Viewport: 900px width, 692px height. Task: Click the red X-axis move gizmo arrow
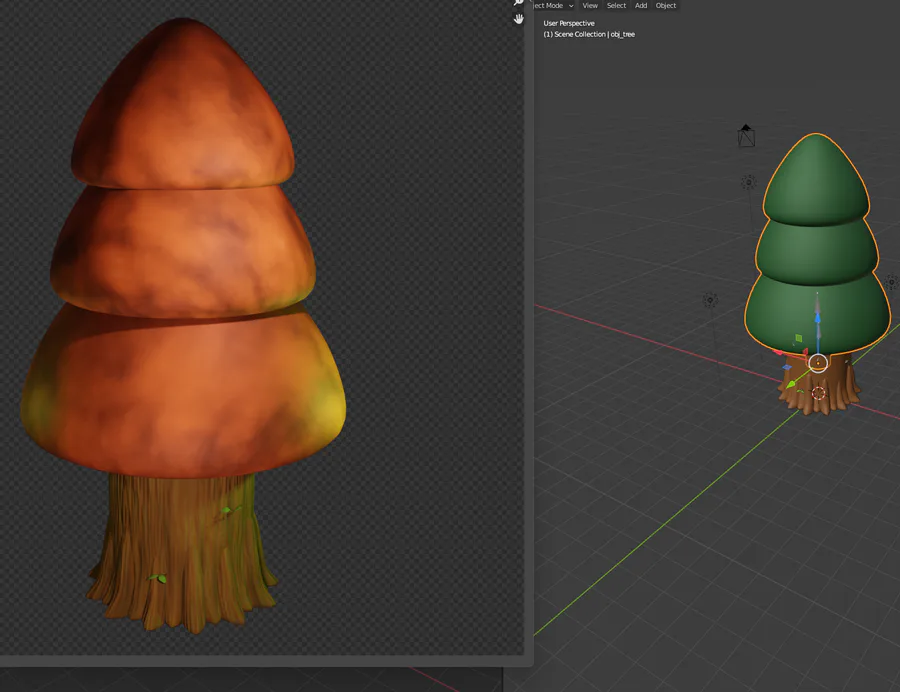779,352
